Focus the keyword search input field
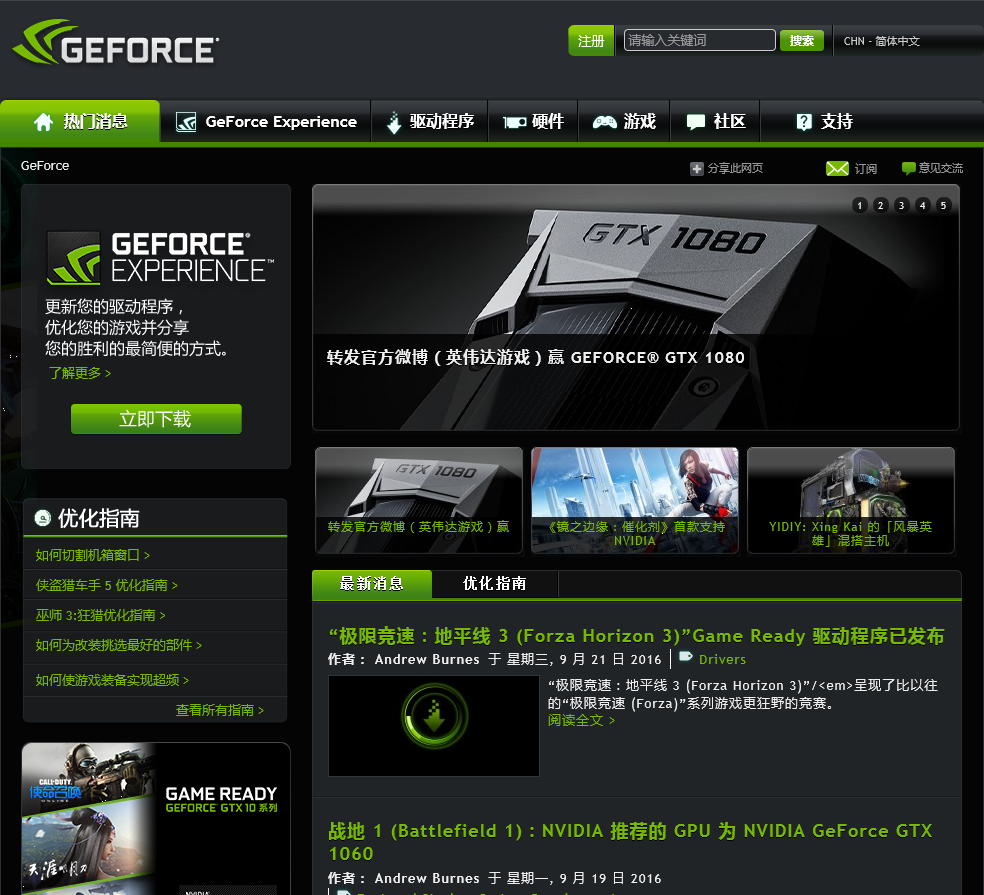 [700, 40]
